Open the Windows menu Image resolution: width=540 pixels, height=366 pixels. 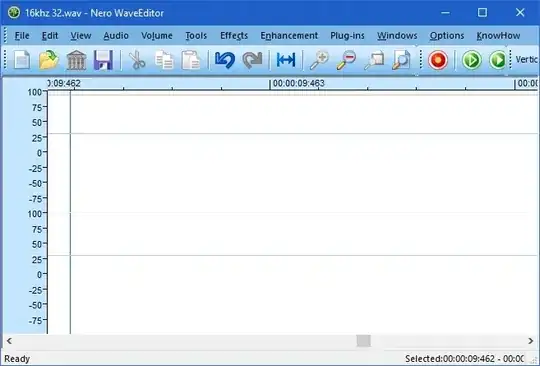[x=397, y=36]
